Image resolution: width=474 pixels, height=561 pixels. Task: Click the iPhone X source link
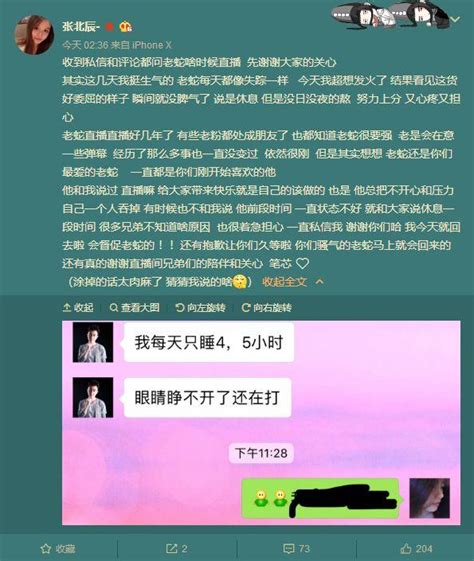point(152,45)
